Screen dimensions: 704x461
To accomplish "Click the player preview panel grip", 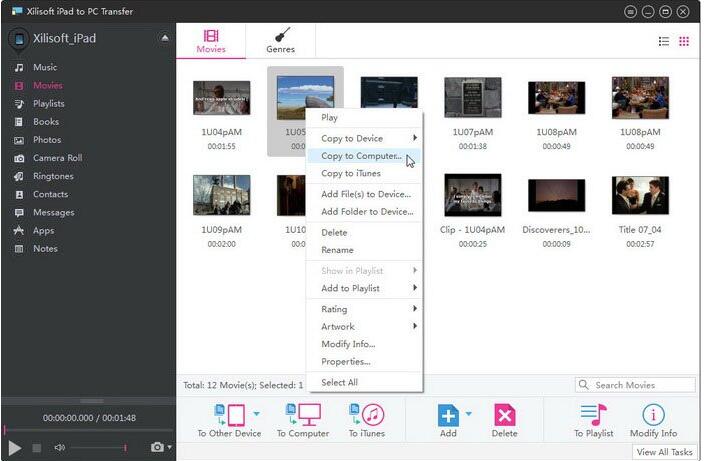I will (92, 400).
